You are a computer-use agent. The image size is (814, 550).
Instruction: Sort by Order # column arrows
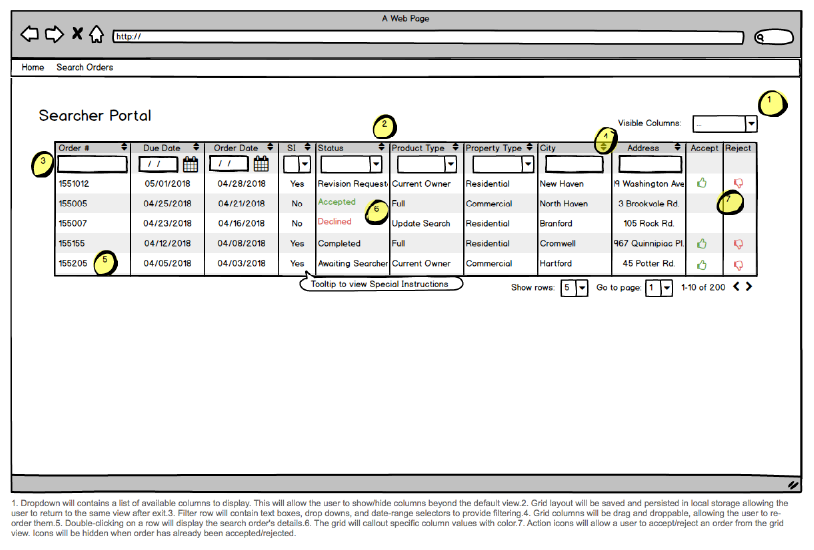click(124, 147)
